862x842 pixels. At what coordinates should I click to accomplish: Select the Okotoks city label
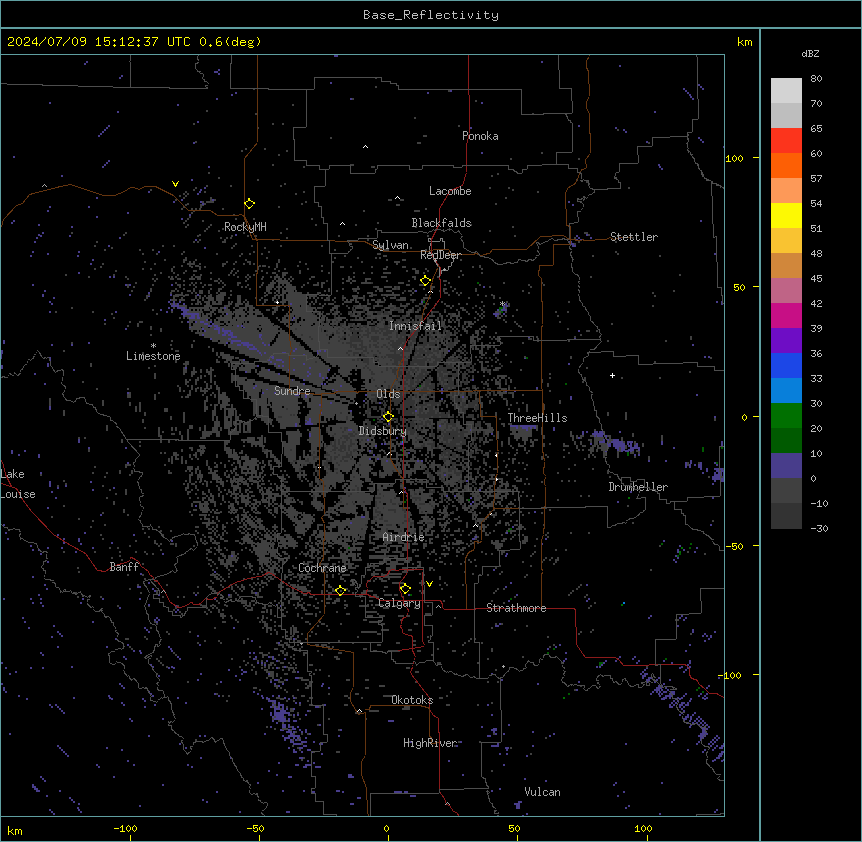(412, 700)
